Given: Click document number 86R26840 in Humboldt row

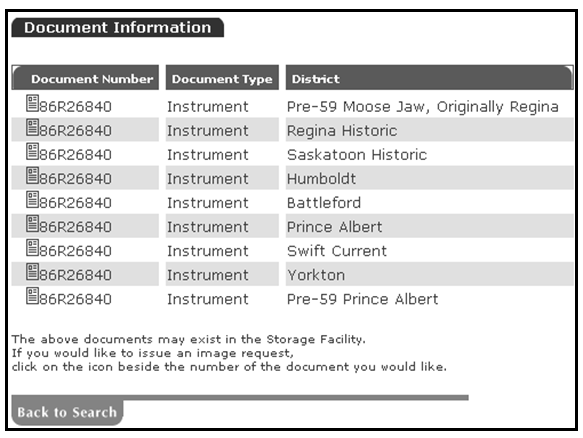Looking at the screenshot, I should point(75,179).
